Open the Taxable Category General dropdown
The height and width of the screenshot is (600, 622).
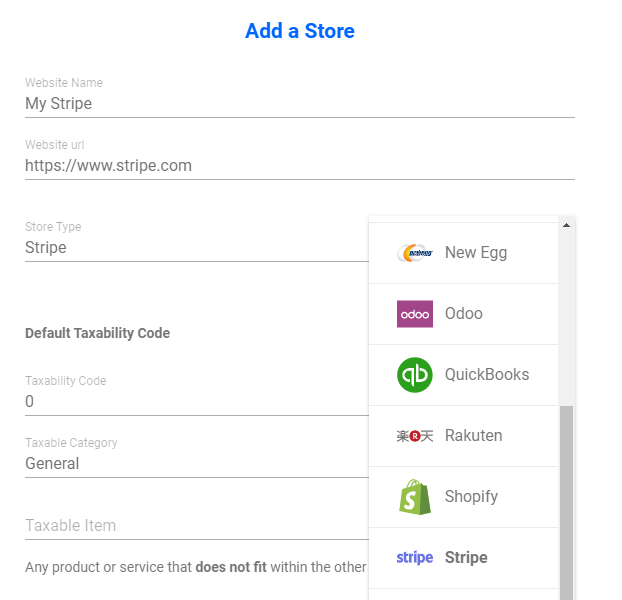point(197,463)
